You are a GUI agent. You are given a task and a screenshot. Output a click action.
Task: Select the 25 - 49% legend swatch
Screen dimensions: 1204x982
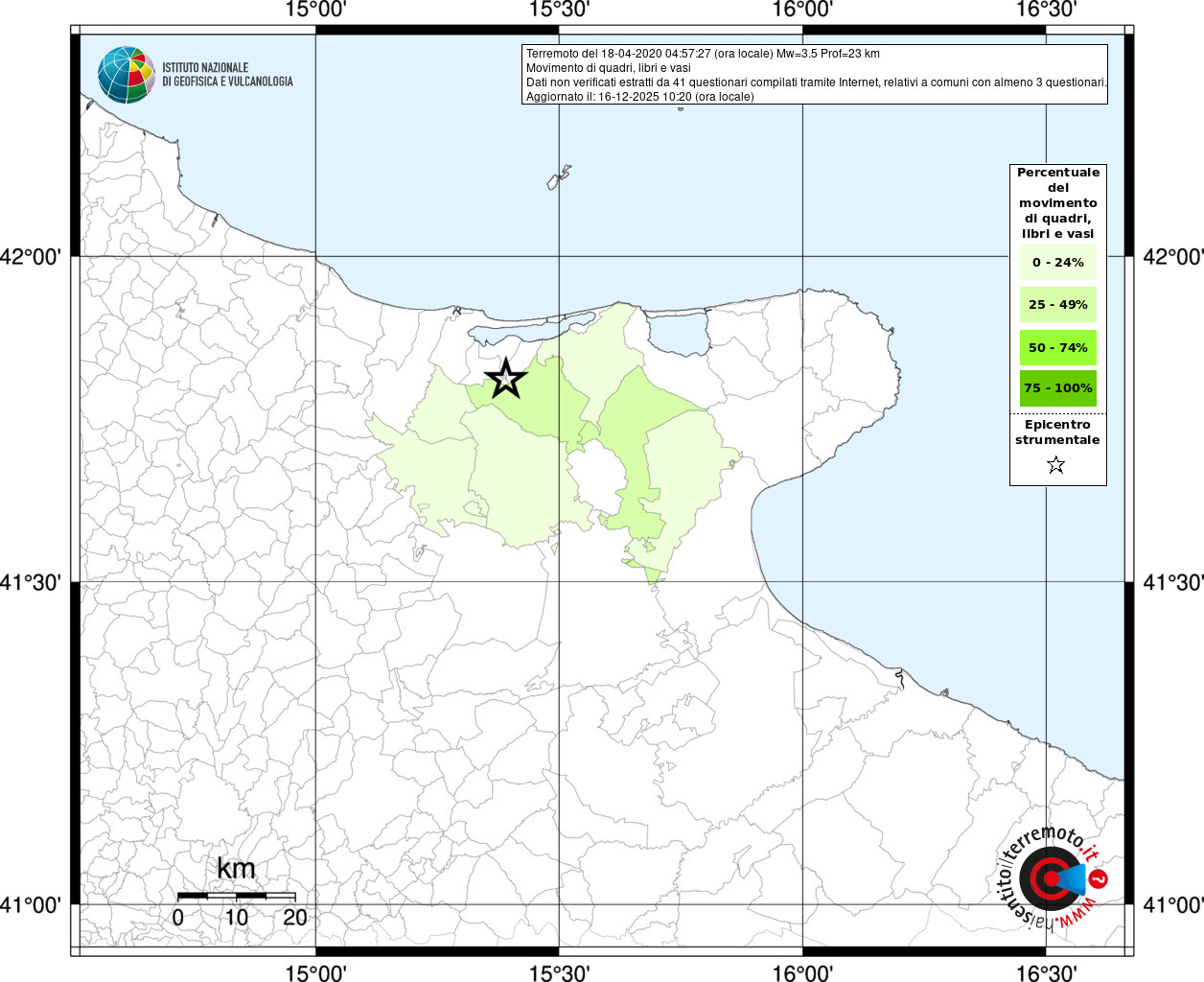click(1057, 305)
